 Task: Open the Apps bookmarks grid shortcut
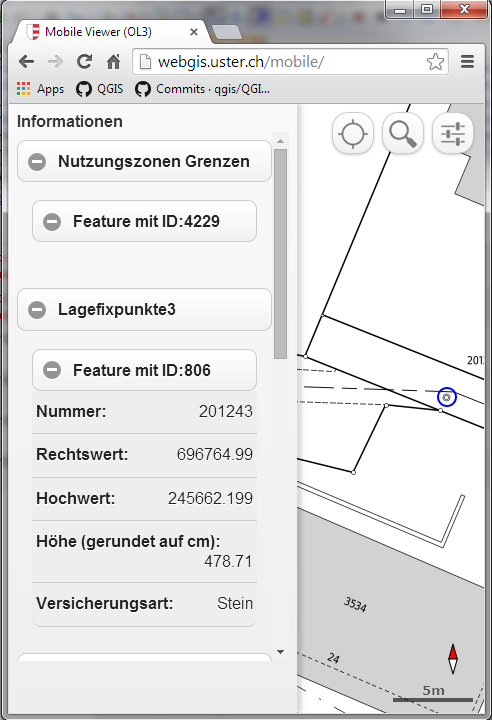point(40,89)
